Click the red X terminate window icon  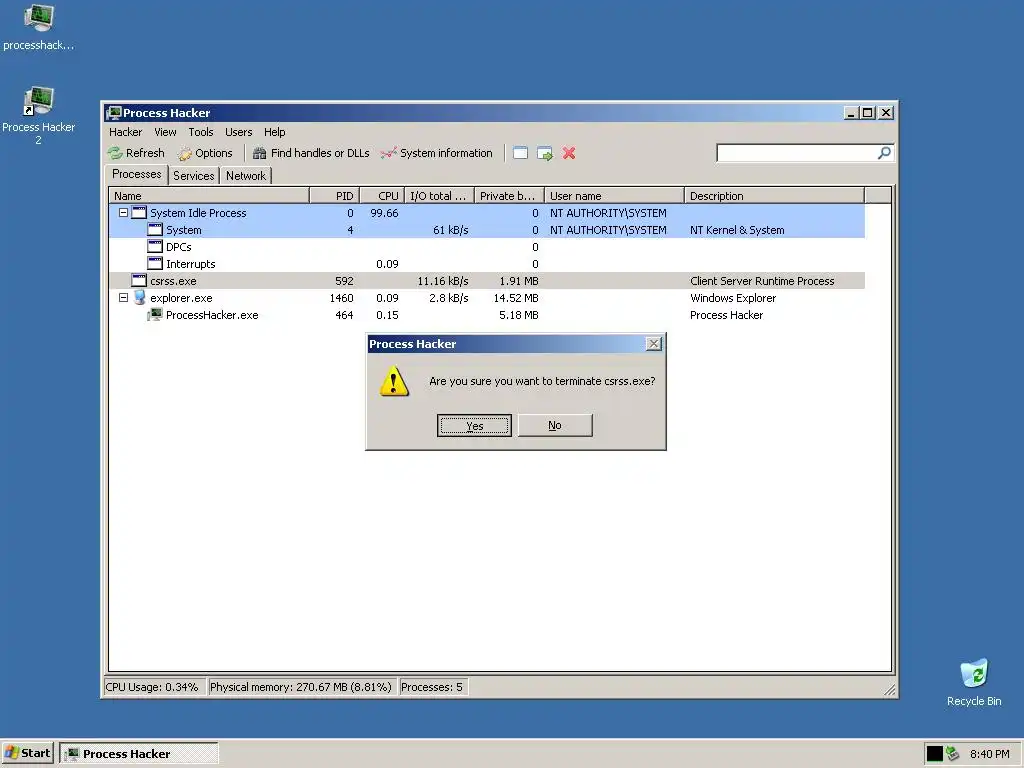coord(569,153)
